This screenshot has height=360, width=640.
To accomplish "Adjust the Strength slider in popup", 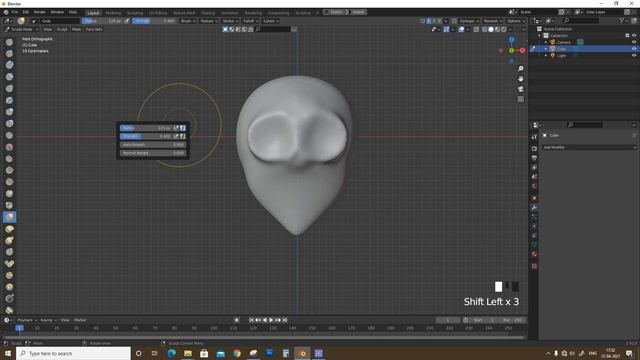I will (146, 136).
